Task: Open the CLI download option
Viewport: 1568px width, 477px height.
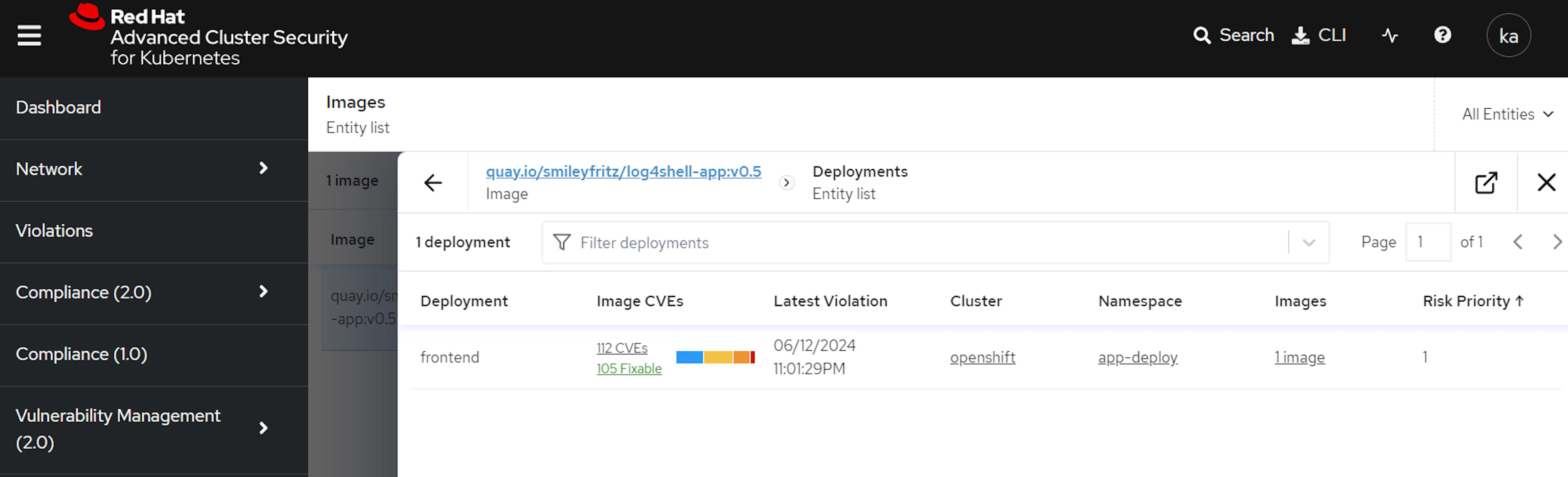Action: [x=1319, y=35]
